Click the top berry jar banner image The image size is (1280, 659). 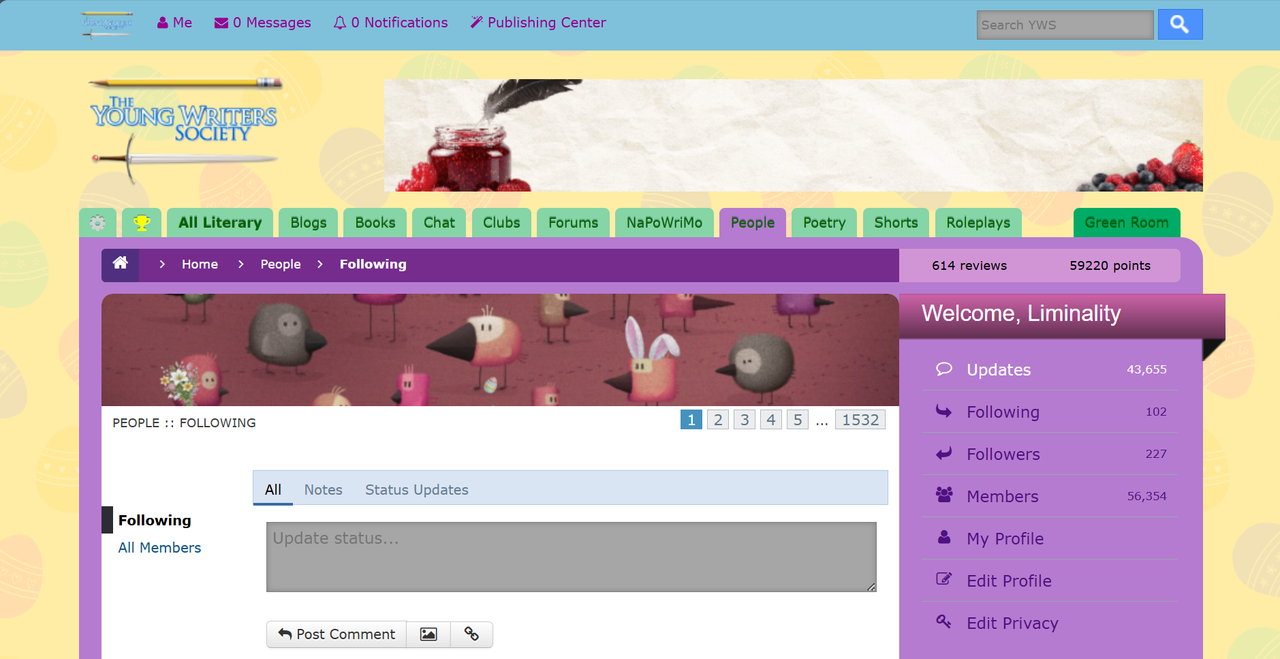pos(793,135)
